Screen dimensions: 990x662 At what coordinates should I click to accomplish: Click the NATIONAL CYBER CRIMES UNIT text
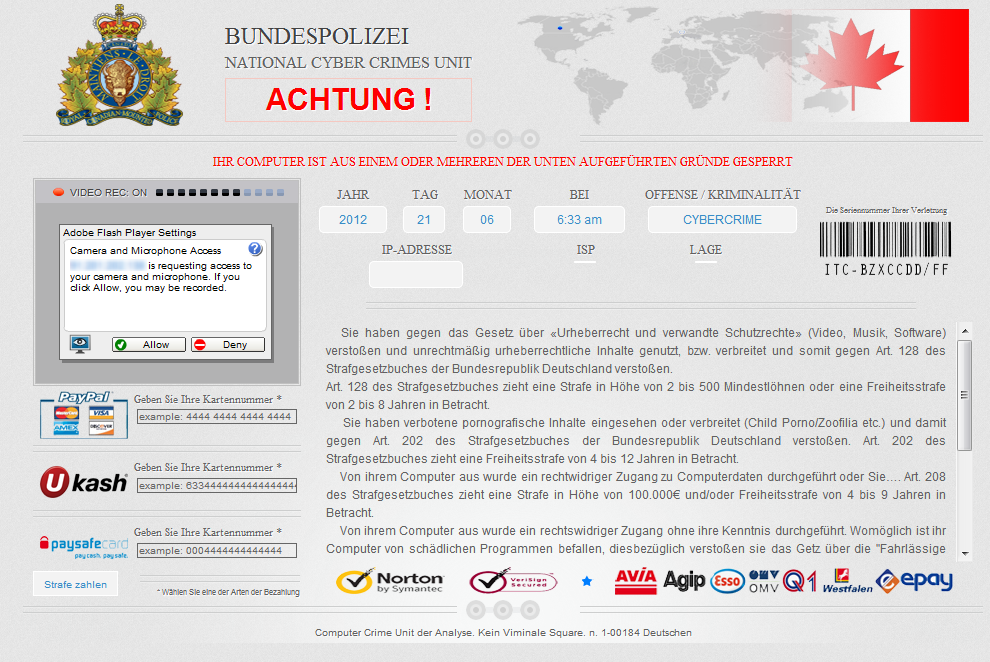[348, 63]
